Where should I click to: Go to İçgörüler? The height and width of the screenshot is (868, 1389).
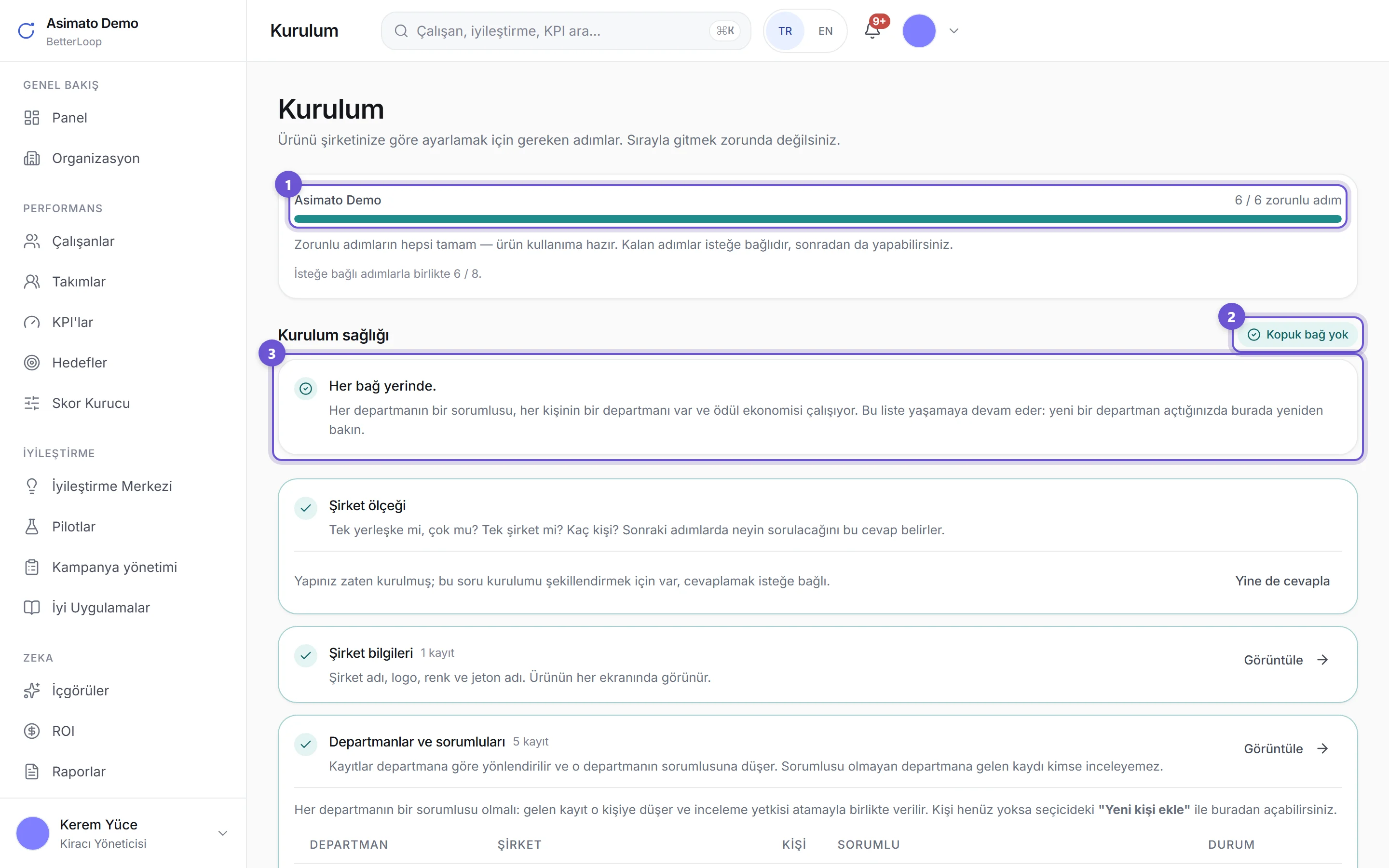pos(123,691)
